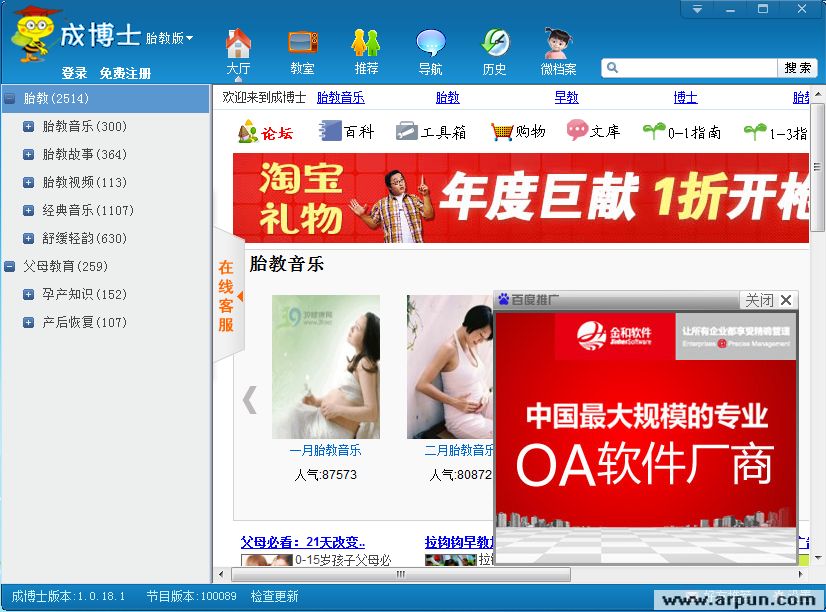826x612 pixels.
Task: Click the horizontal scrollbar thumb
Action: 401,574
